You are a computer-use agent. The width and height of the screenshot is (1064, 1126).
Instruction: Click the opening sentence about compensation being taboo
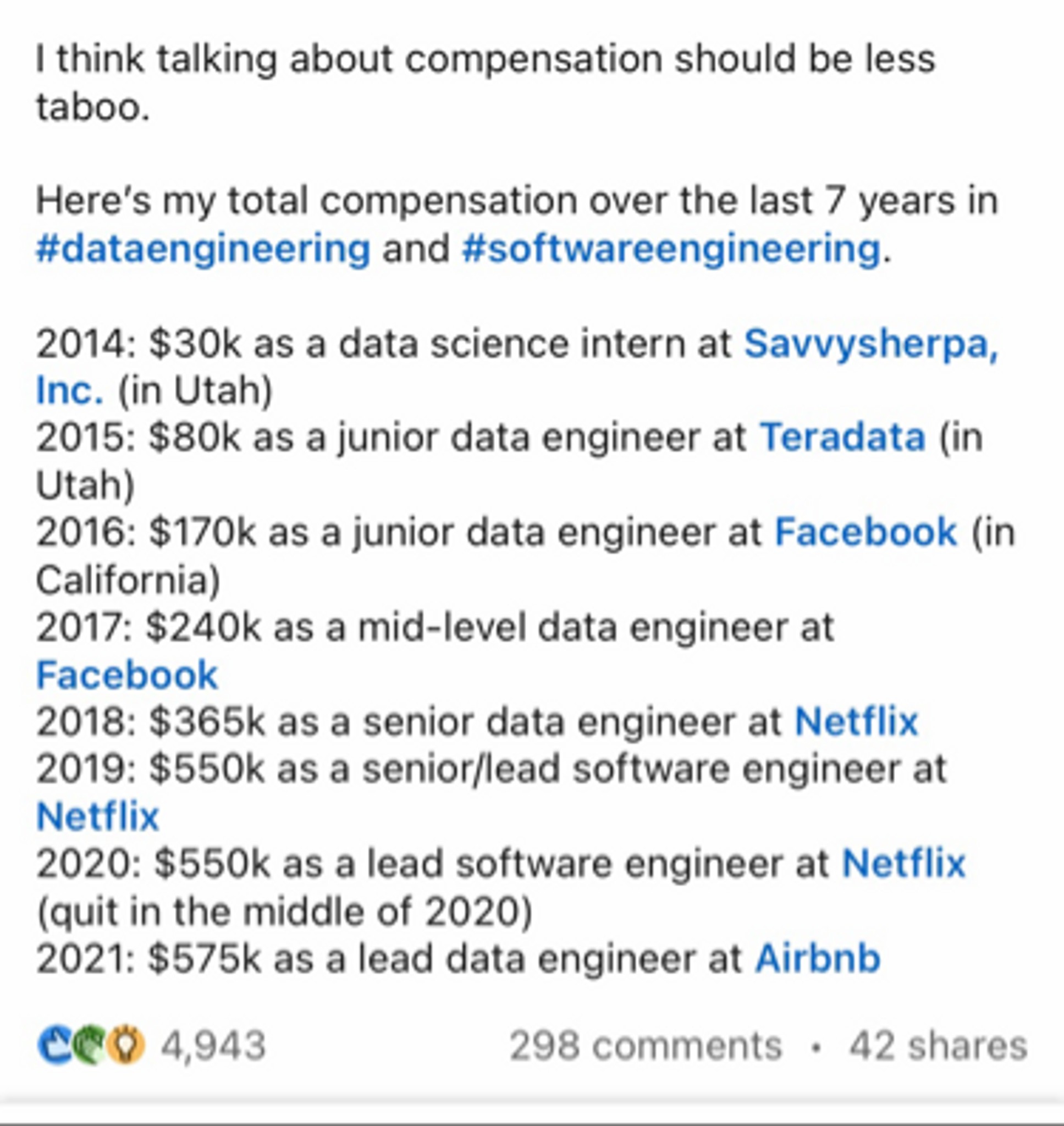[x=486, y=83]
